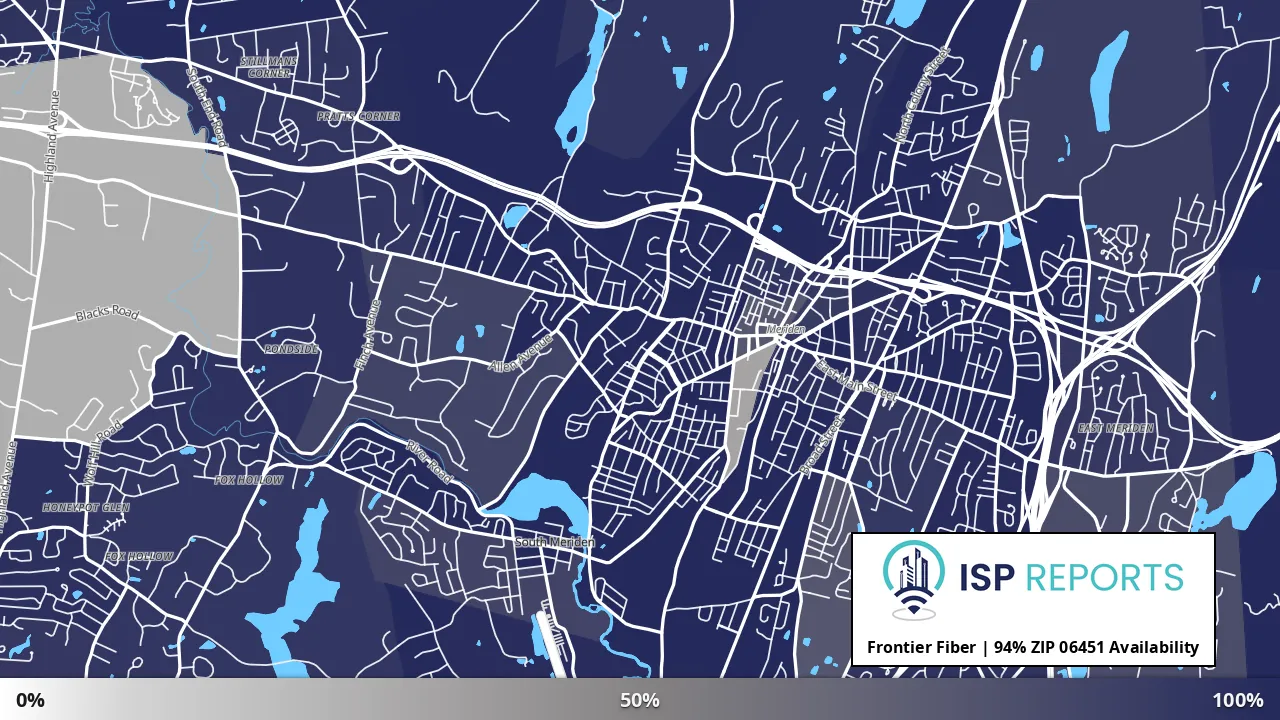
Task: Click the Pratts Corner map label
Action: click(x=358, y=117)
